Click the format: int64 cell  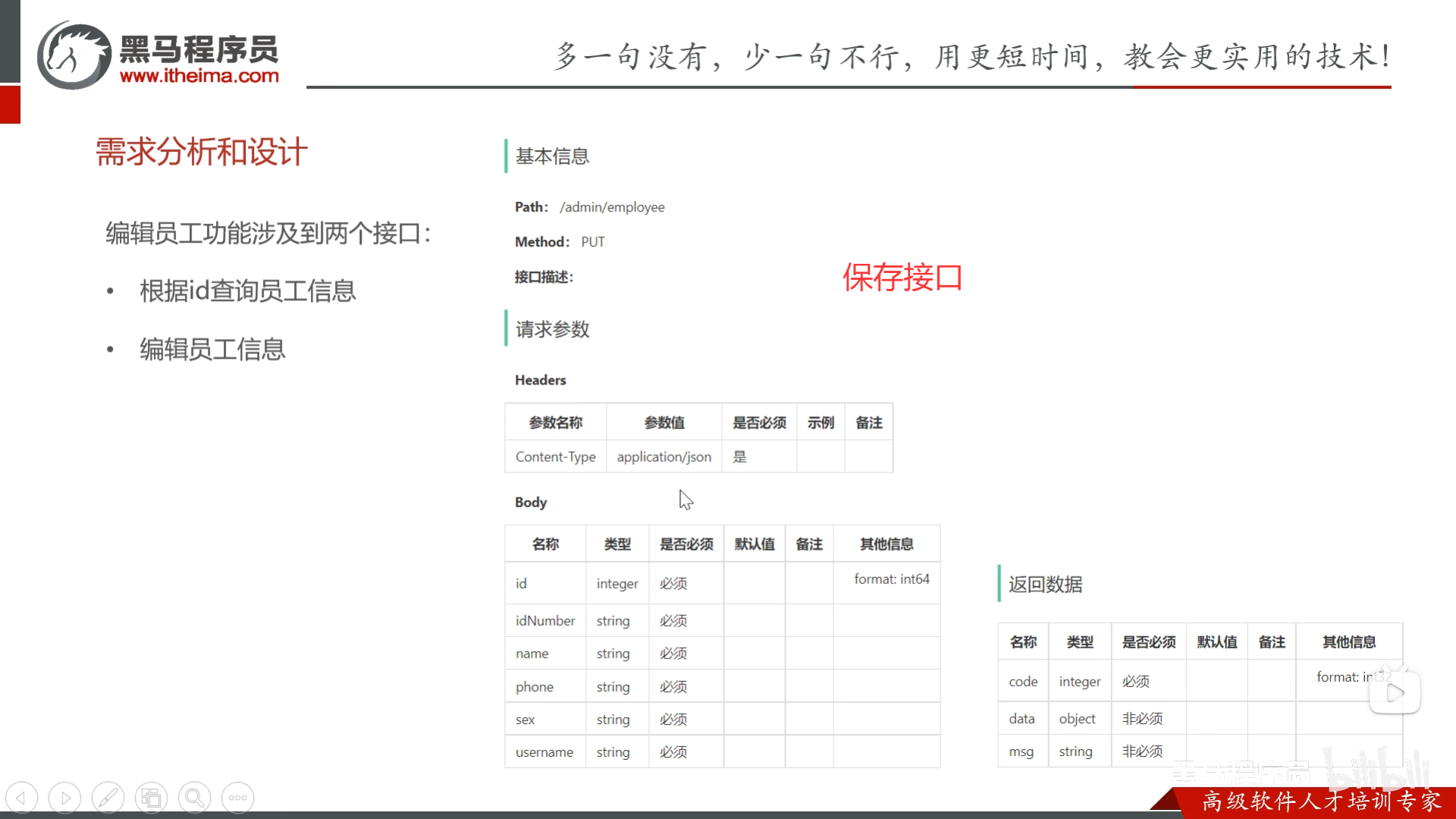click(892, 579)
